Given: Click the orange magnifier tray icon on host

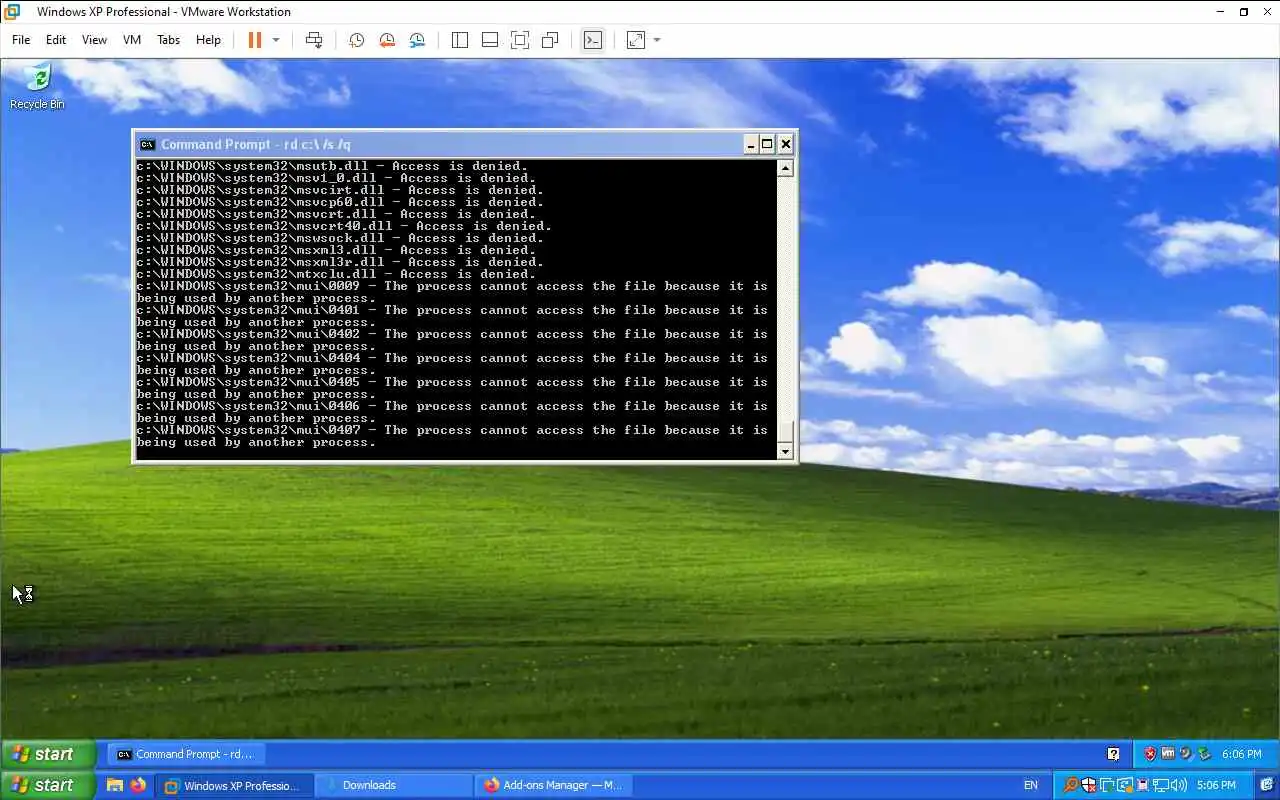Looking at the screenshot, I should (1071, 785).
